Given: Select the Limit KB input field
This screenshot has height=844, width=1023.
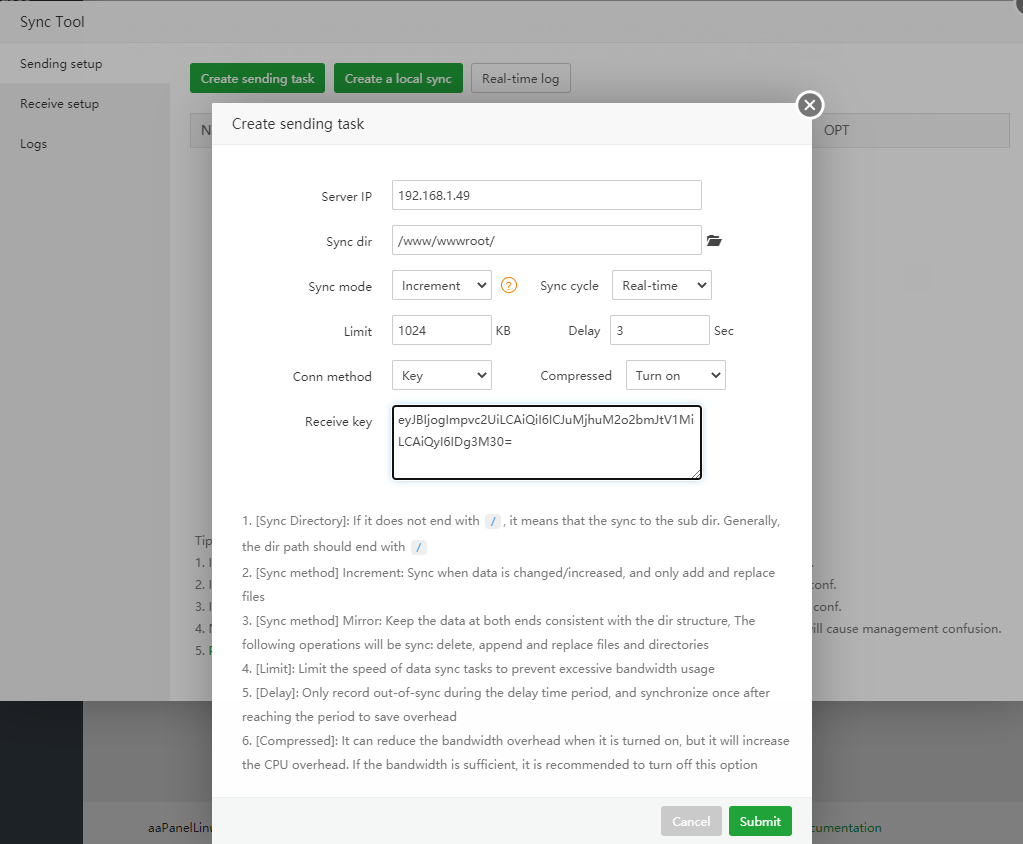Looking at the screenshot, I should coord(441,331).
